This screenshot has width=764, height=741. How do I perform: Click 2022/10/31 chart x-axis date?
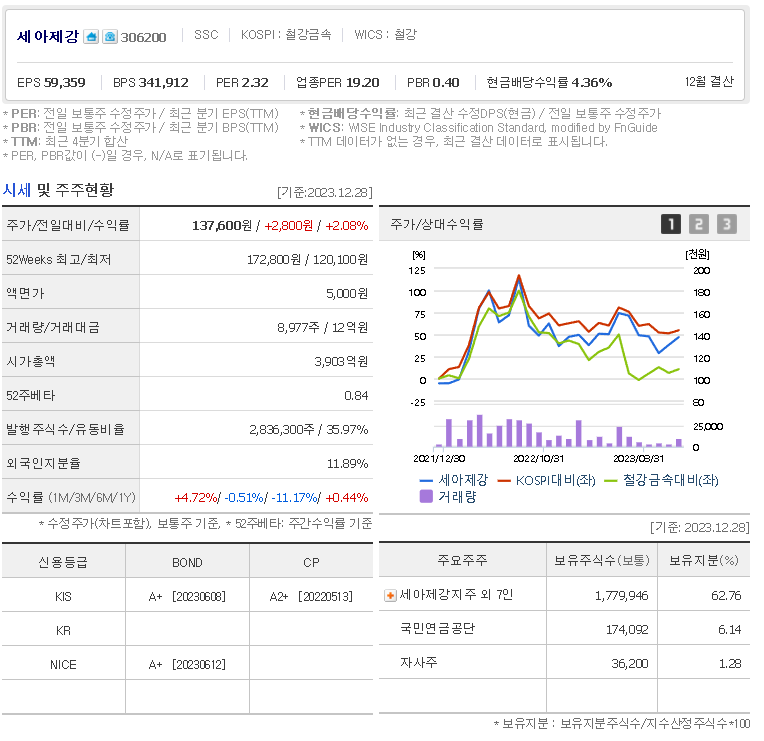pyautogui.click(x=538, y=459)
